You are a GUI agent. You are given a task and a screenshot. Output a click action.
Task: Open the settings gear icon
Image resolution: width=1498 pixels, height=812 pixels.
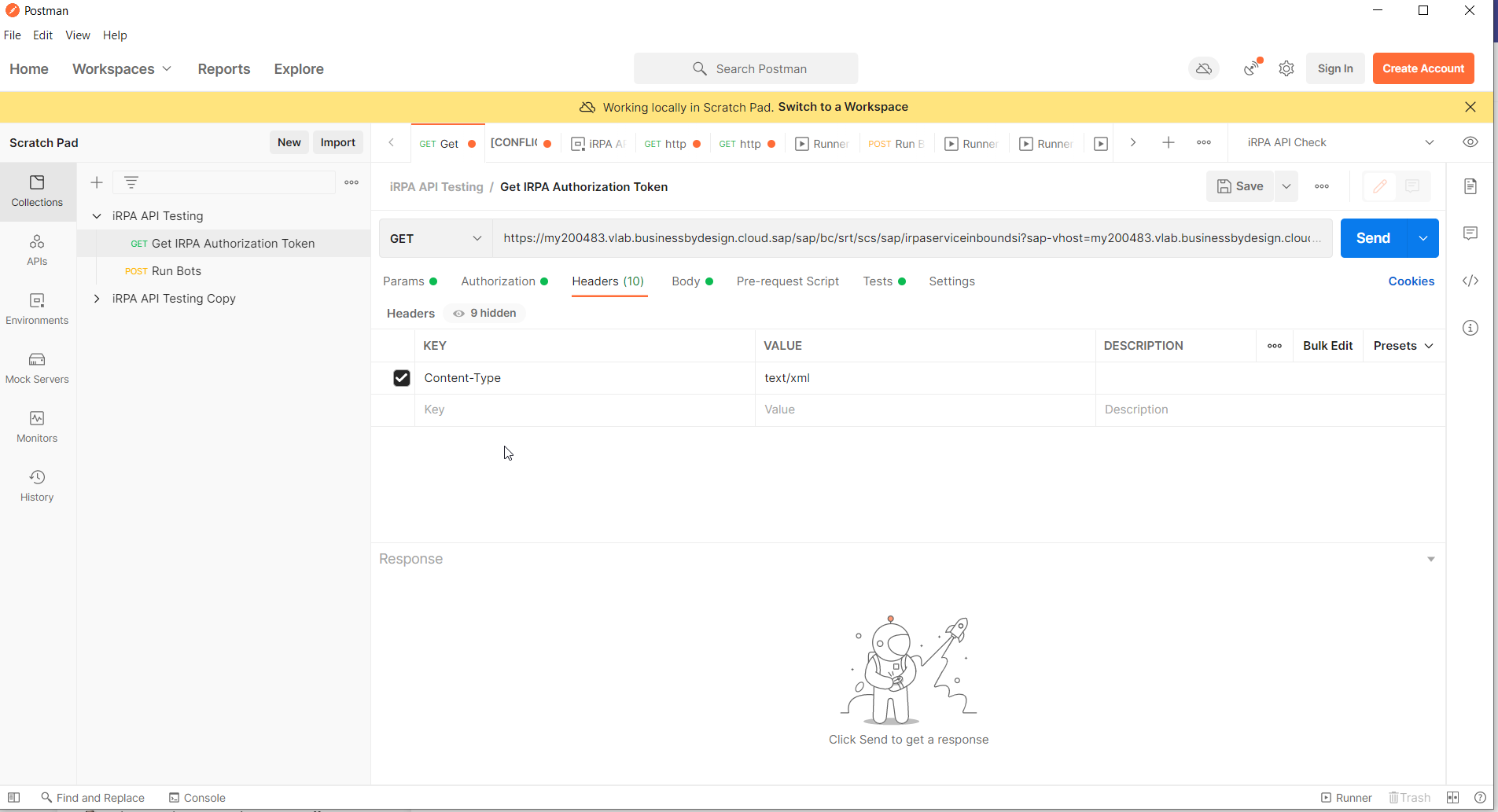coord(1286,68)
